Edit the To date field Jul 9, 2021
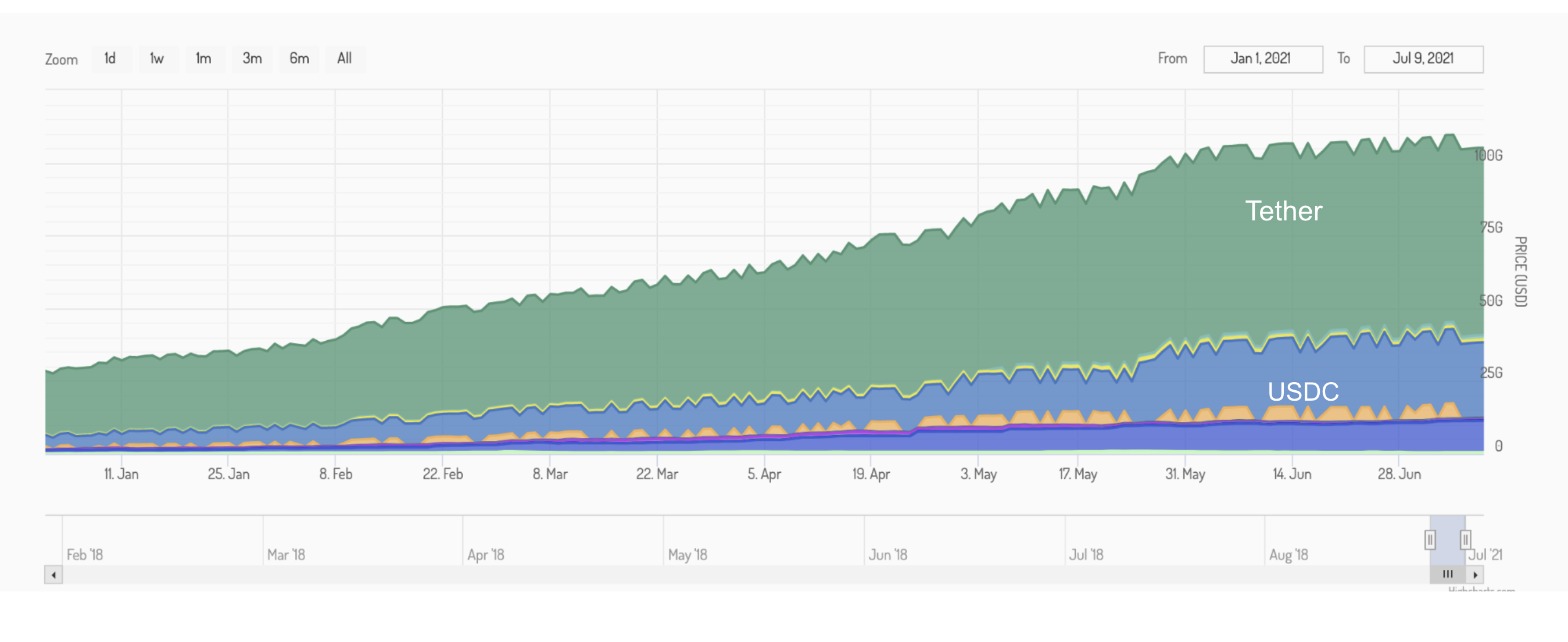Image resolution: width=1568 pixels, height=642 pixels. (x=1423, y=59)
